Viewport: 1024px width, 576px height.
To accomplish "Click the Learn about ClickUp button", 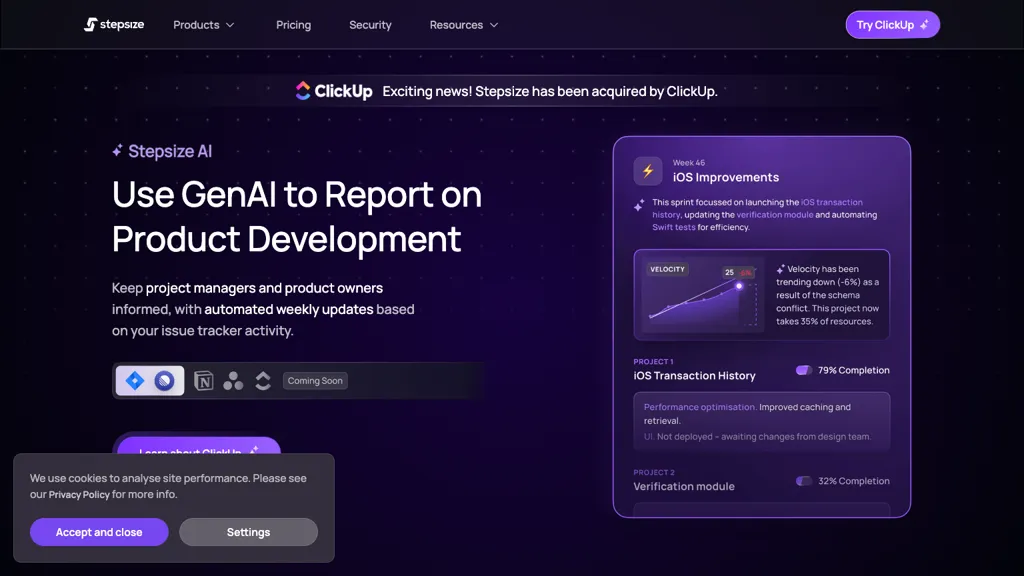I will click(x=199, y=447).
